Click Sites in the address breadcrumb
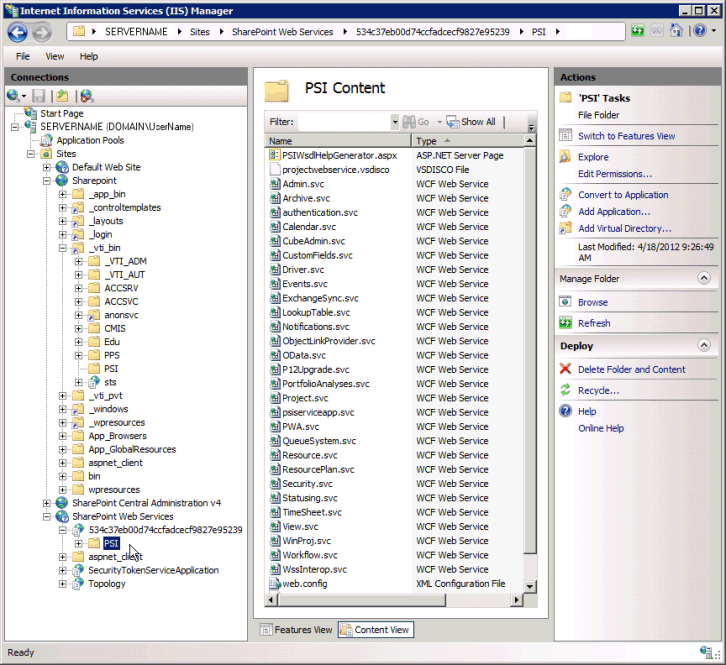The height and width of the screenshot is (665, 726). [200, 32]
